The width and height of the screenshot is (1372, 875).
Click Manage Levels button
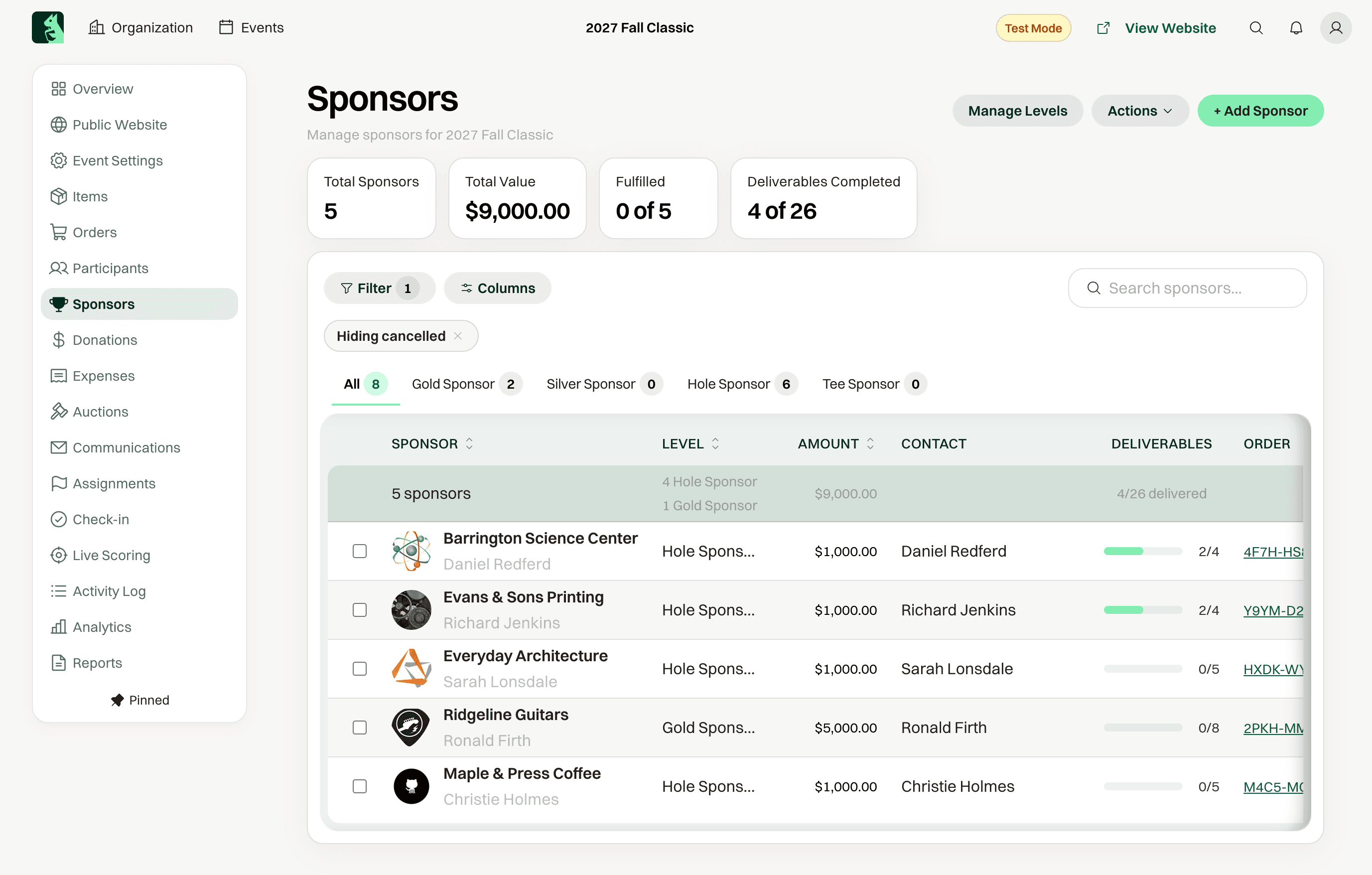point(1018,111)
